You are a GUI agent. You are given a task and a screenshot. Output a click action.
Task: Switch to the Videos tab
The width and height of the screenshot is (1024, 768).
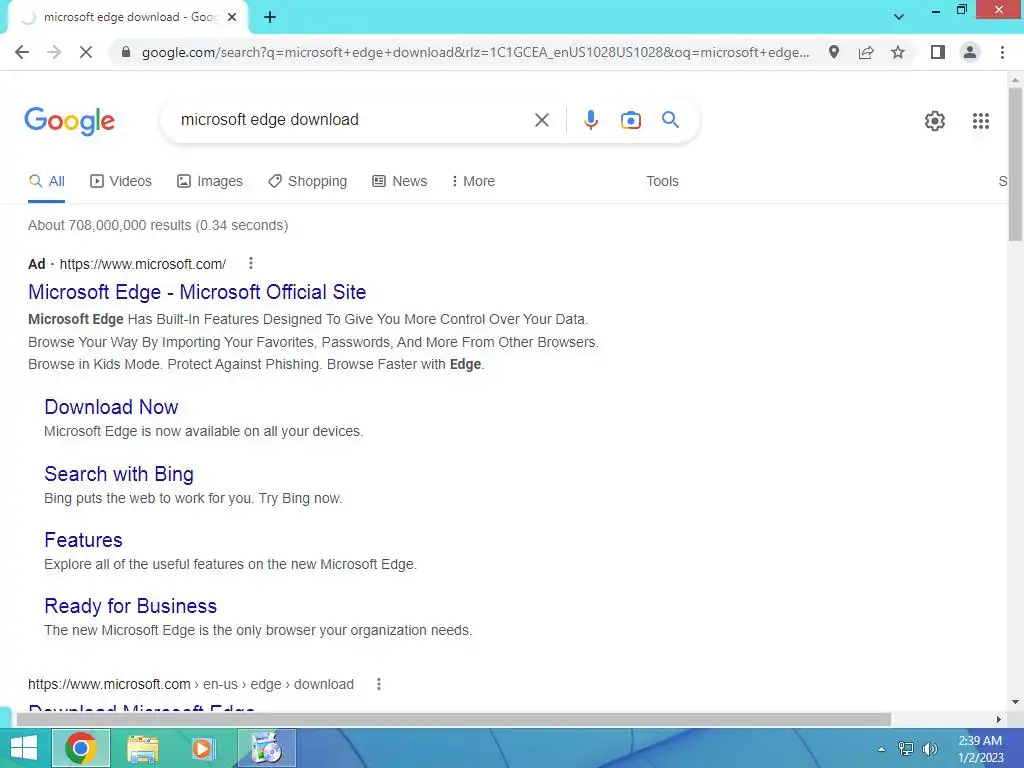pyautogui.click(x=121, y=182)
